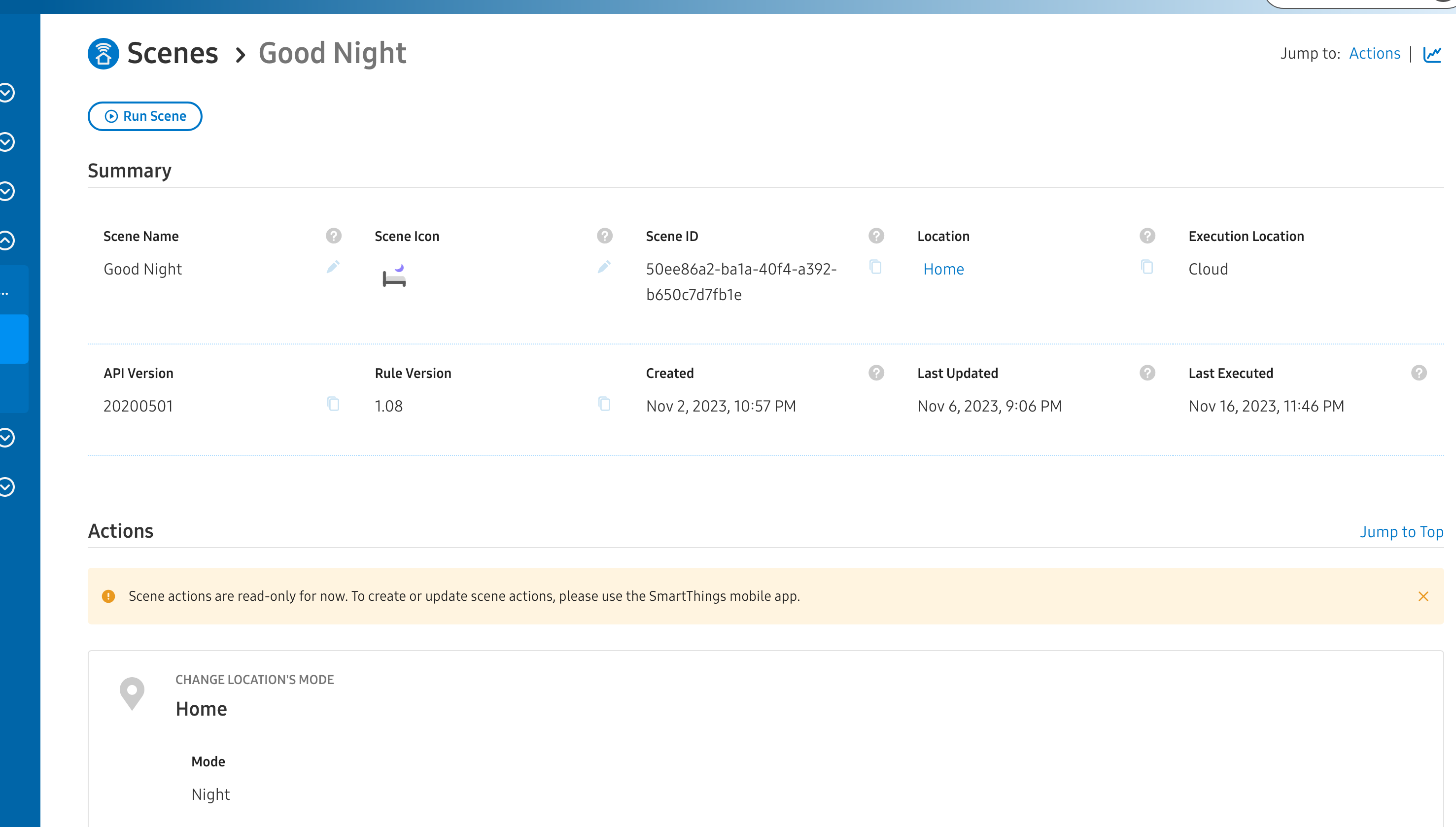Image resolution: width=1456 pixels, height=827 pixels.
Task: Edit the Scene Name pencil icon
Action: (333, 267)
